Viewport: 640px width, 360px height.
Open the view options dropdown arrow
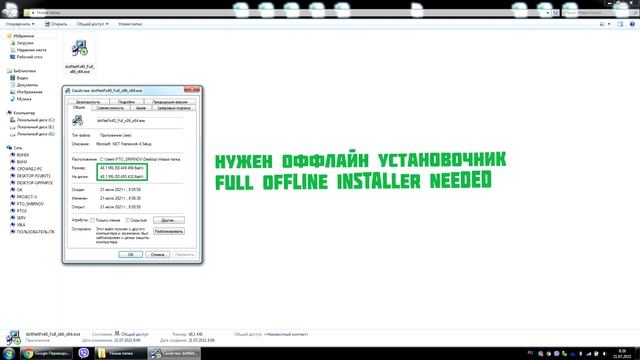609,24
